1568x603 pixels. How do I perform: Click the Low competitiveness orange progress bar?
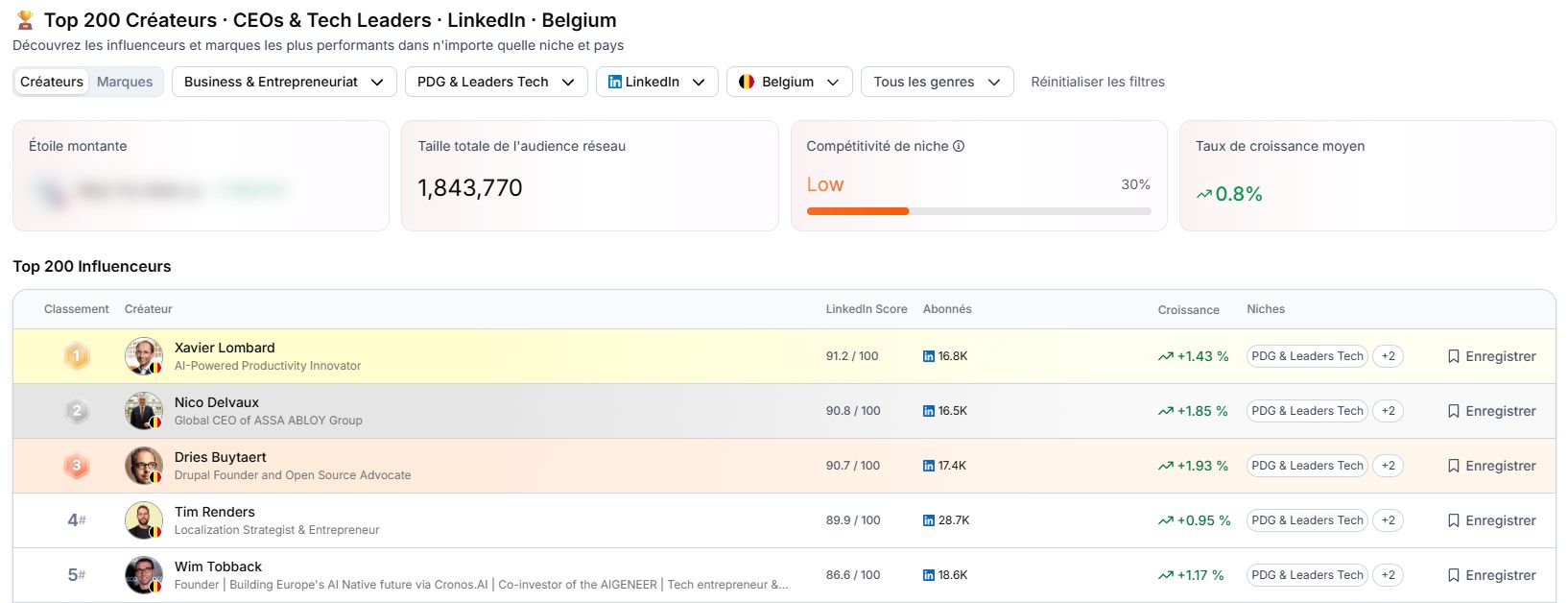858,211
